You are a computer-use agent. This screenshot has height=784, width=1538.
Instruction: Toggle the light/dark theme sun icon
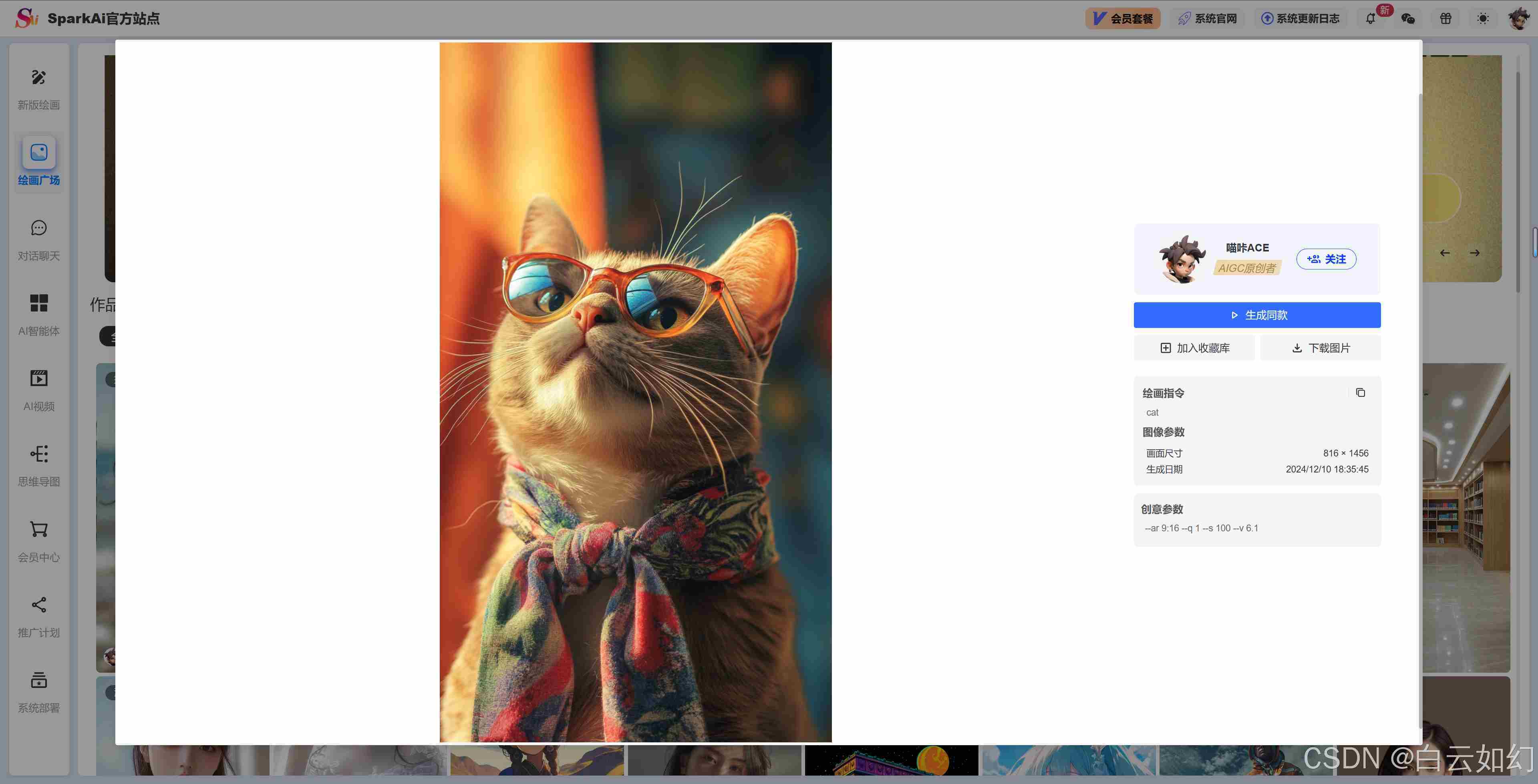[1482, 18]
